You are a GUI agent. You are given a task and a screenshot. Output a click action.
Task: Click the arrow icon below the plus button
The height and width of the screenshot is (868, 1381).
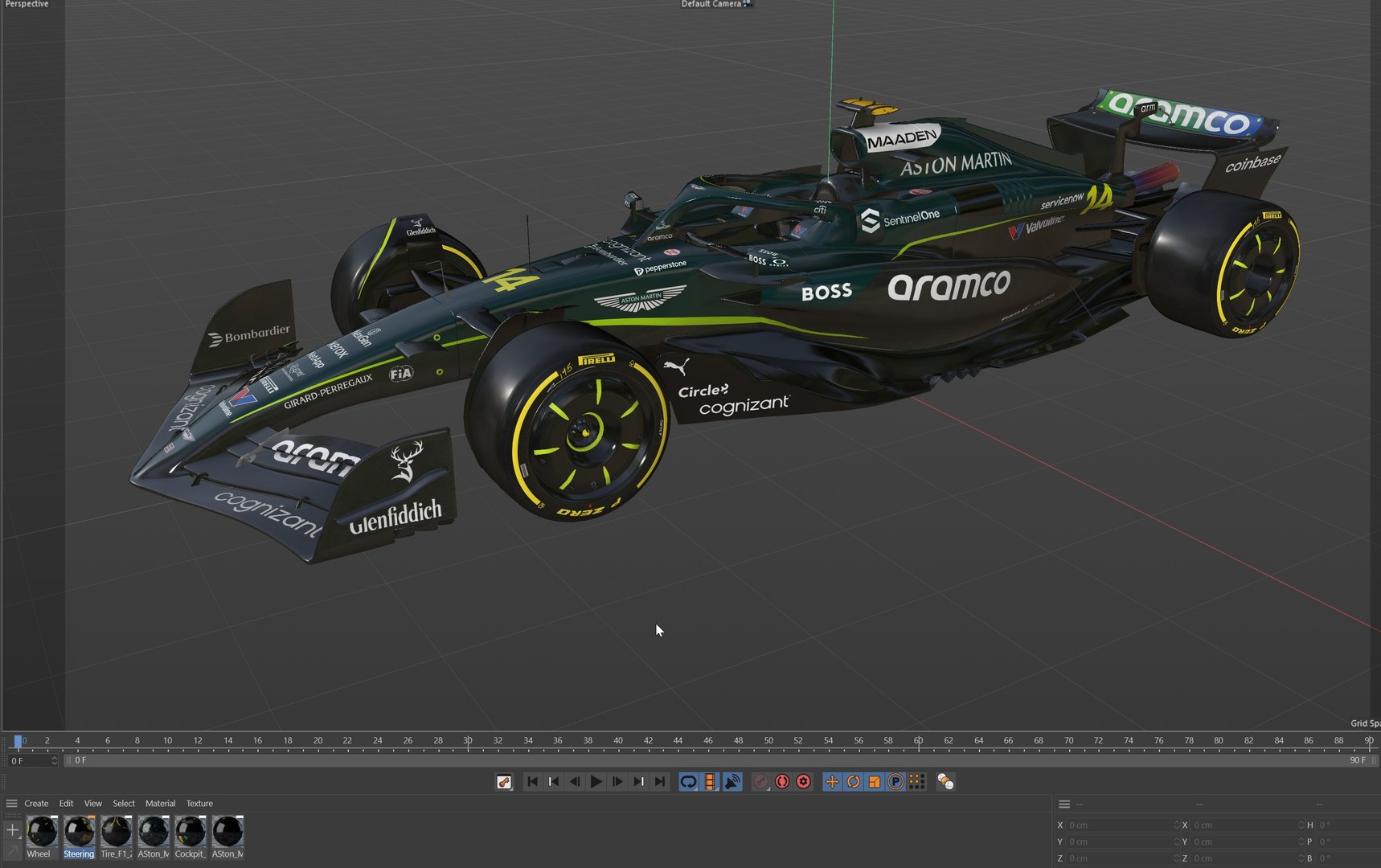click(13, 850)
